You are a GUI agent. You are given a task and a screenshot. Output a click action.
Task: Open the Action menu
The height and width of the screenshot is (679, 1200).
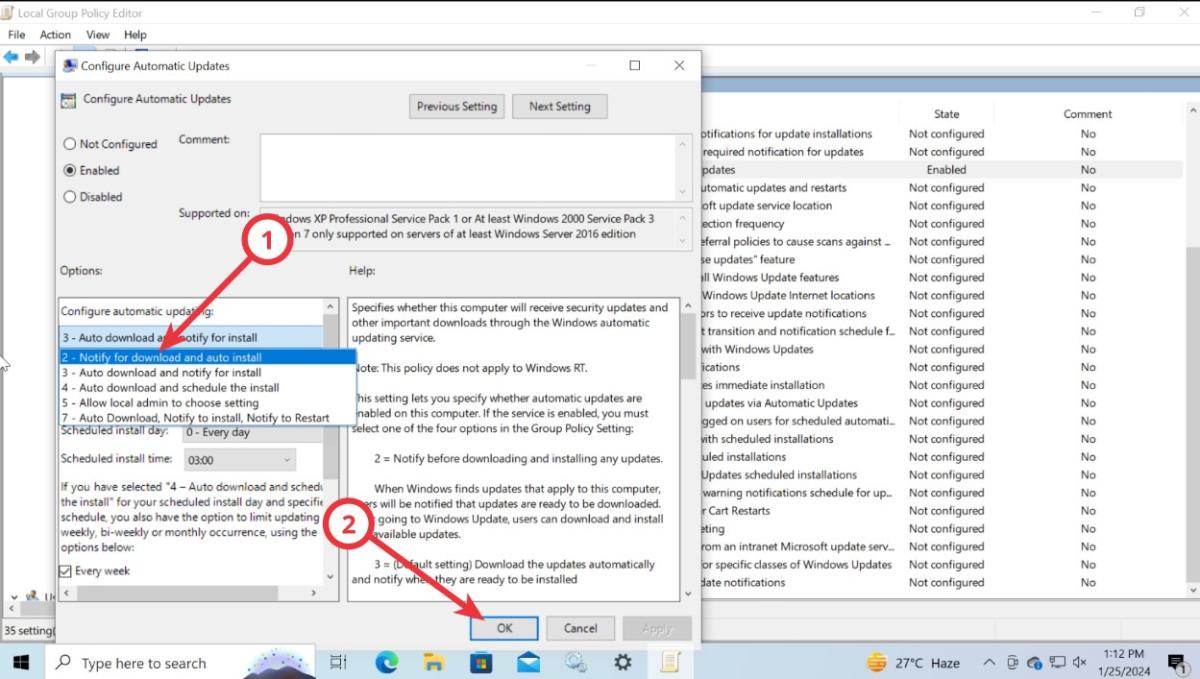[55, 34]
